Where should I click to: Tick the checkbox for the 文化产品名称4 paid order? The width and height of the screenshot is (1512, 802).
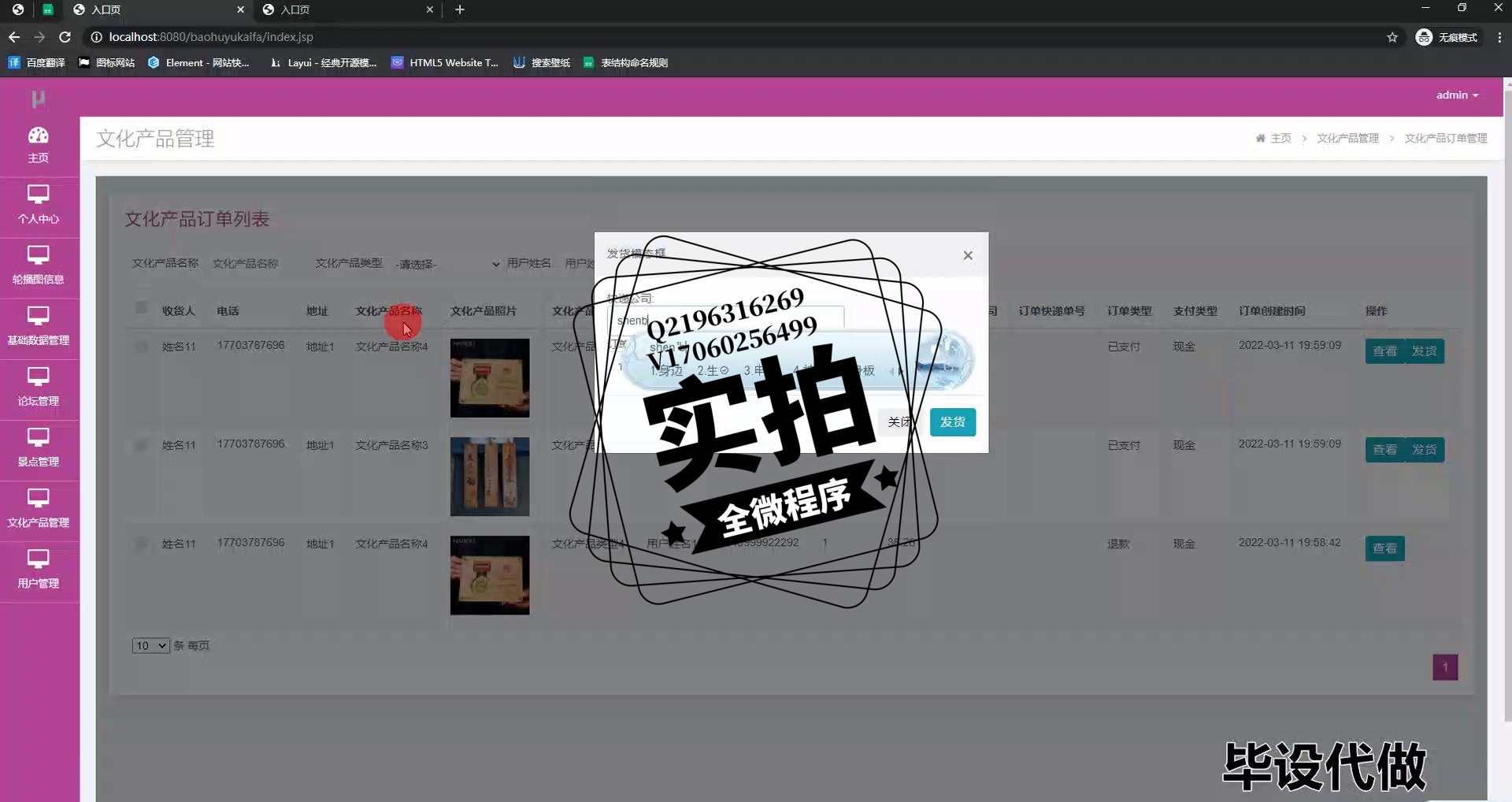pyautogui.click(x=141, y=346)
